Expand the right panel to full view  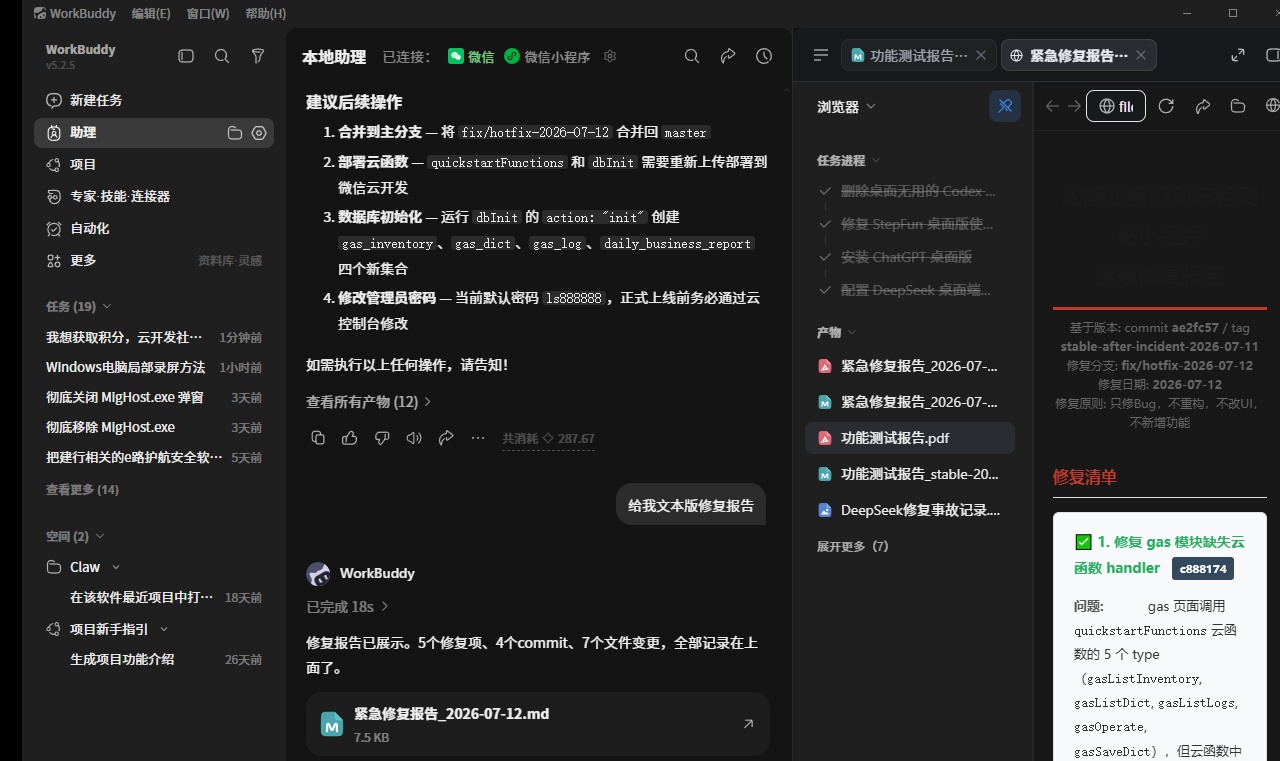[1238, 55]
